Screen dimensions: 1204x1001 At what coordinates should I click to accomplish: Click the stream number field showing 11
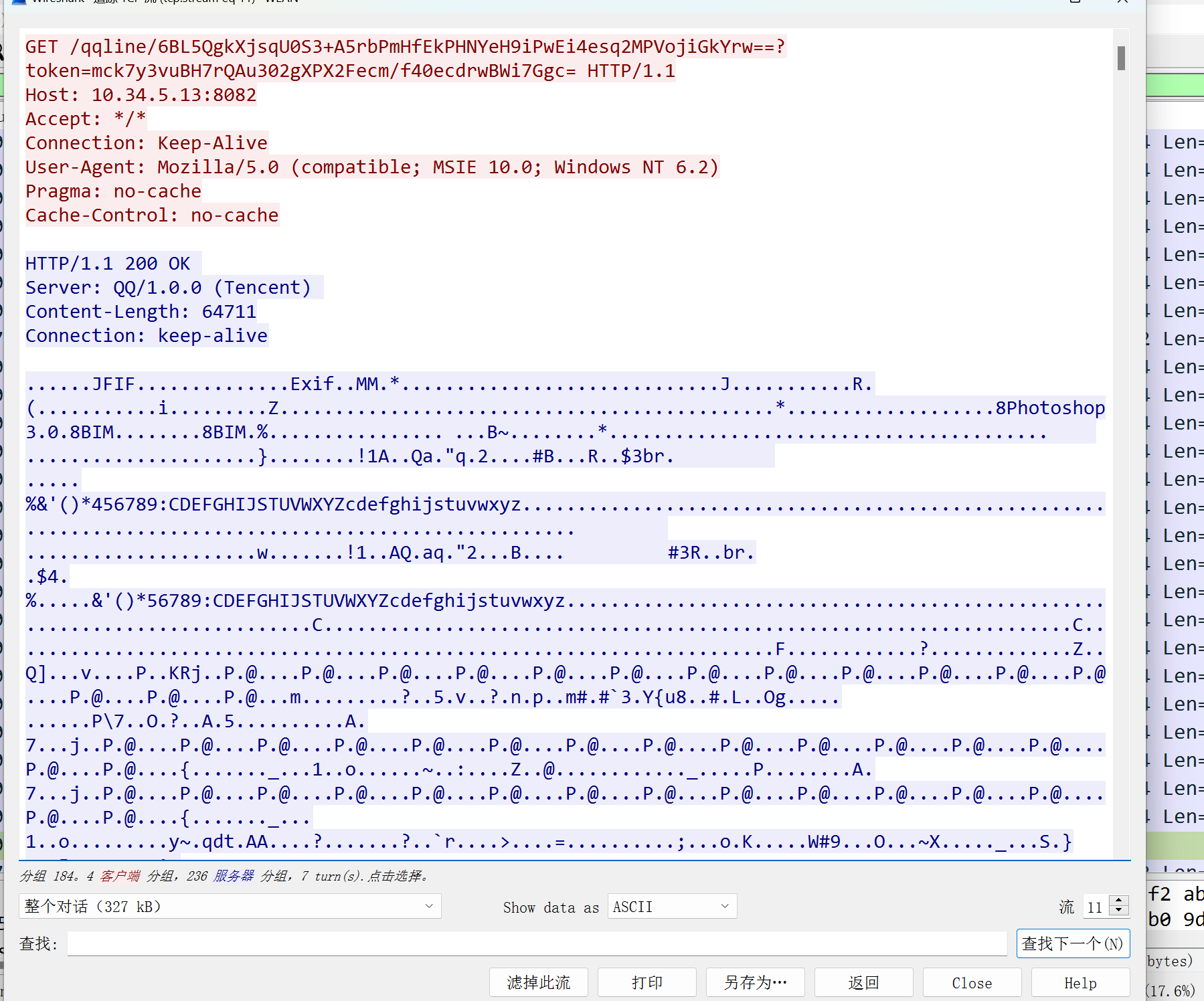(x=1096, y=907)
